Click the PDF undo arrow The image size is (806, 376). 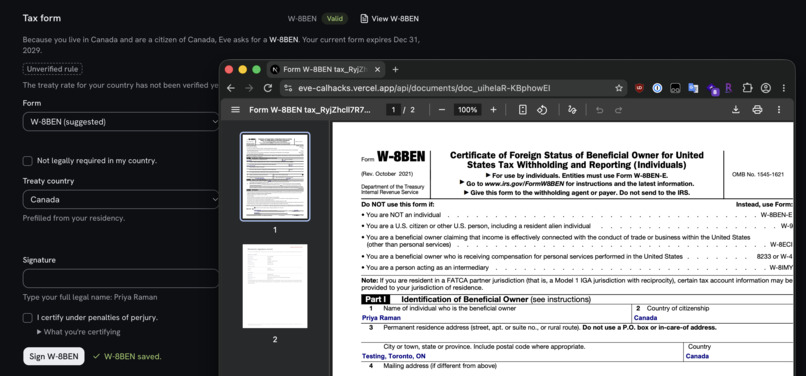[599, 110]
